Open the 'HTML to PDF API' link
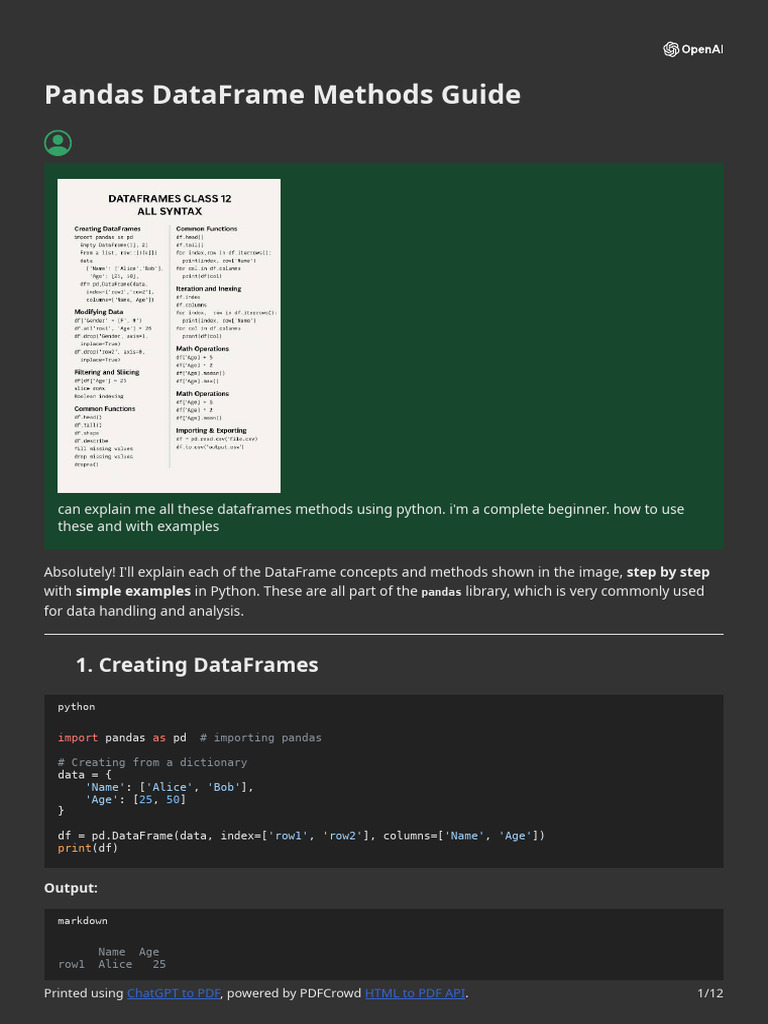 tap(415, 993)
